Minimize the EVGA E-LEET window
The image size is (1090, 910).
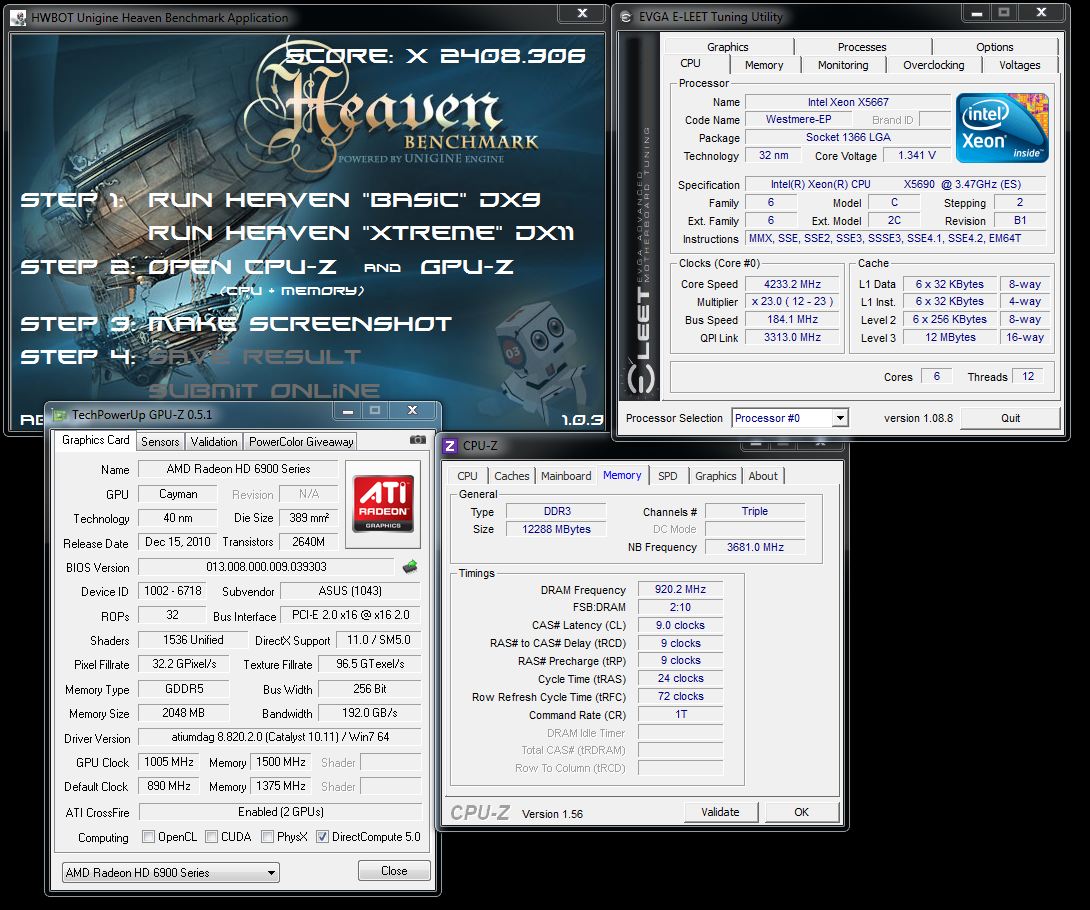point(977,13)
